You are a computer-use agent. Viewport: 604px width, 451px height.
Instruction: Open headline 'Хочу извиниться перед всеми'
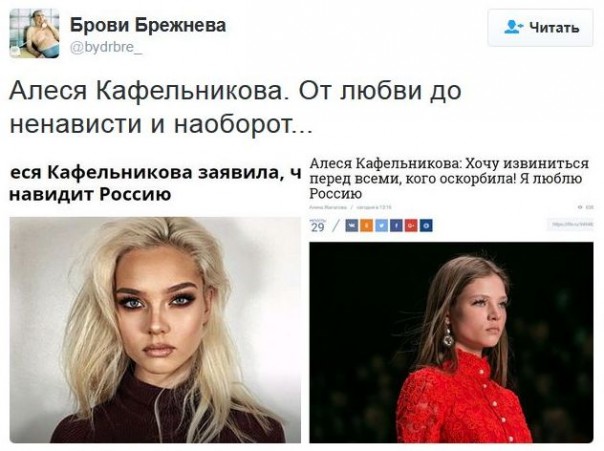click(449, 178)
